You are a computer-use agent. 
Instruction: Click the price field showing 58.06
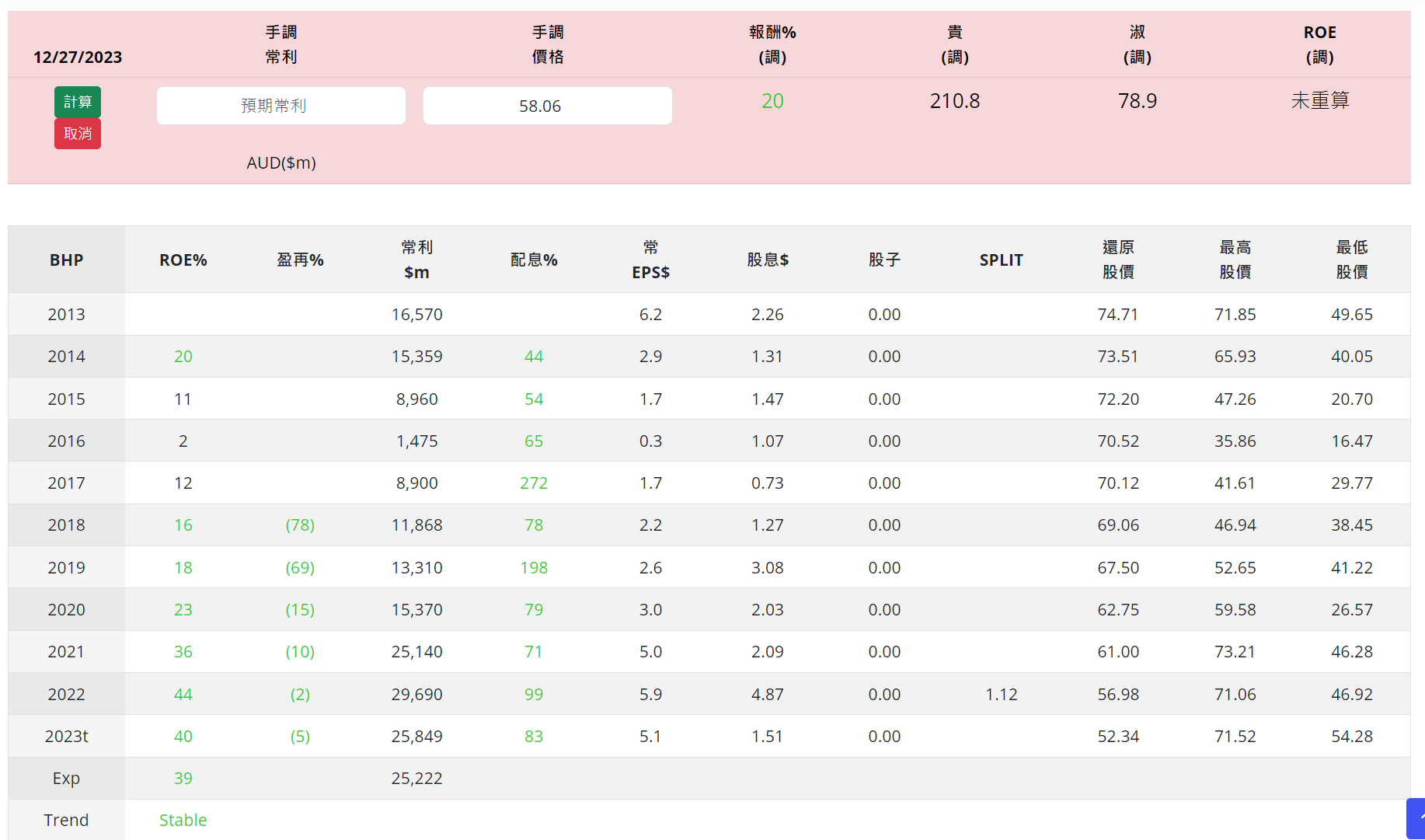(548, 106)
